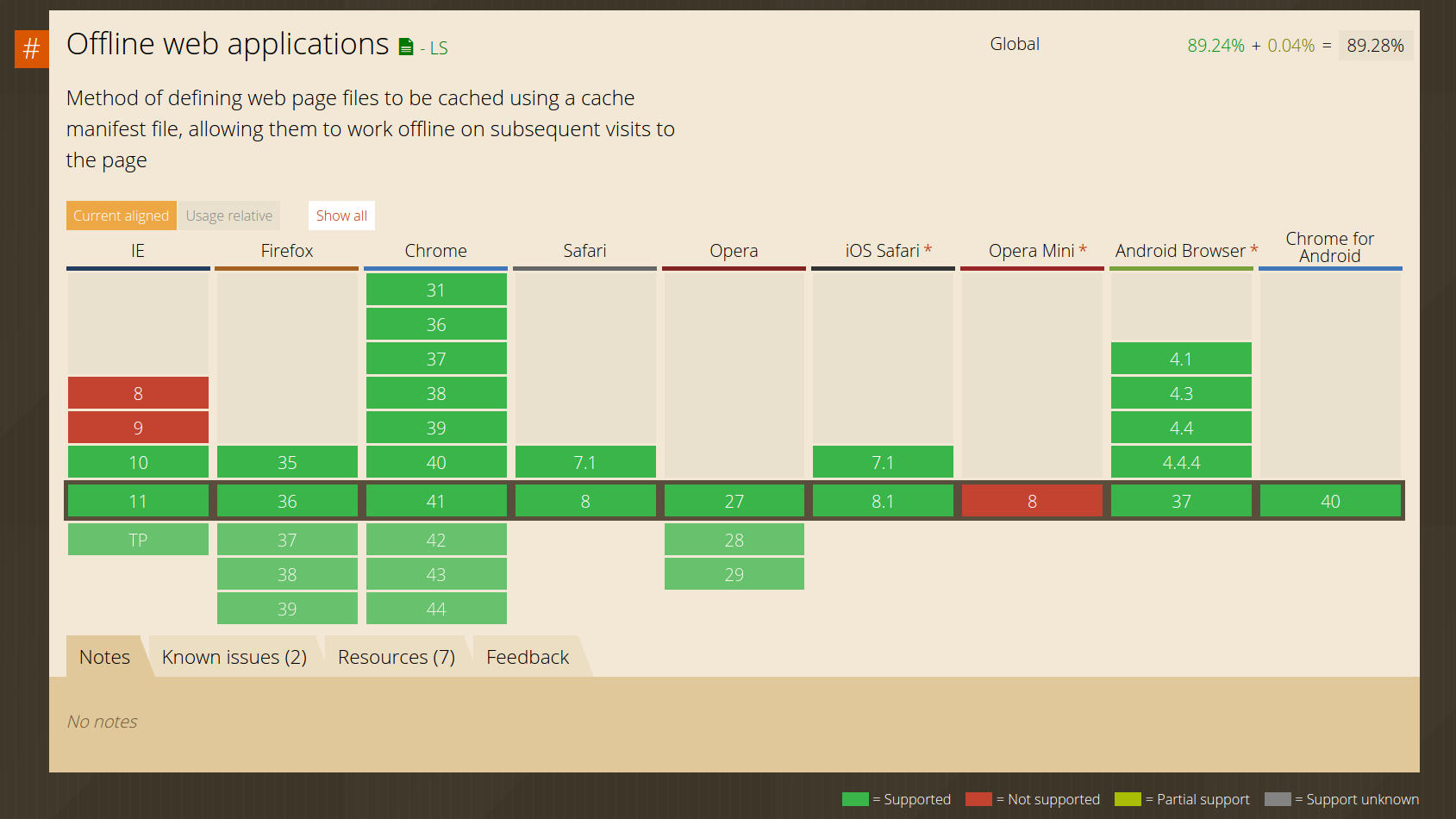The height and width of the screenshot is (819, 1456).
Task: Click Android Browser 4.4.4 cell
Action: coord(1181,462)
